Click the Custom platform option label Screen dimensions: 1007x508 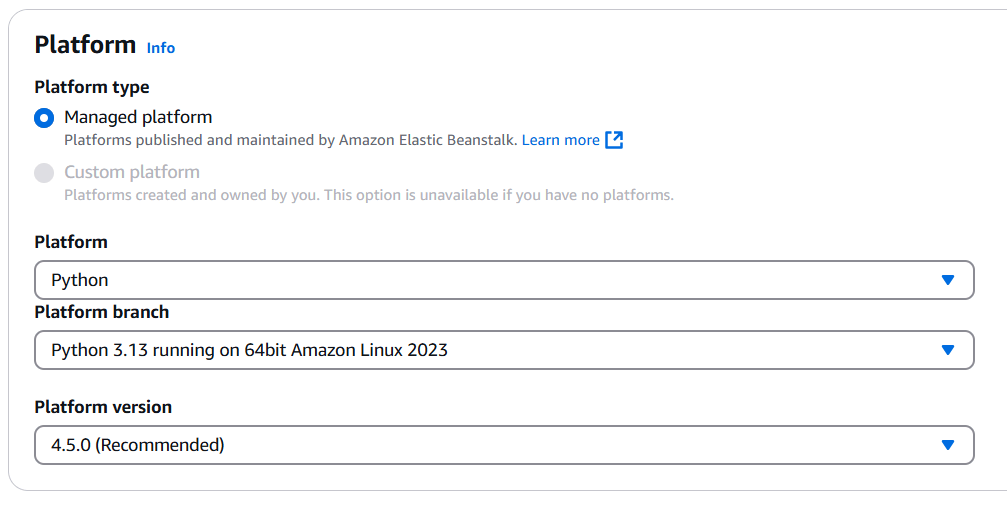pos(132,172)
